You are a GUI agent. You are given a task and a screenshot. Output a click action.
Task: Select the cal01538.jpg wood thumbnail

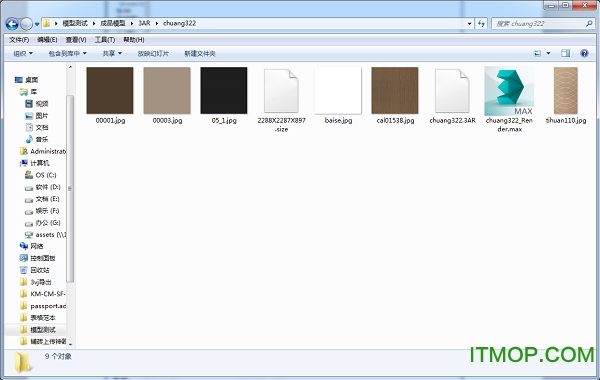point(395,91)
